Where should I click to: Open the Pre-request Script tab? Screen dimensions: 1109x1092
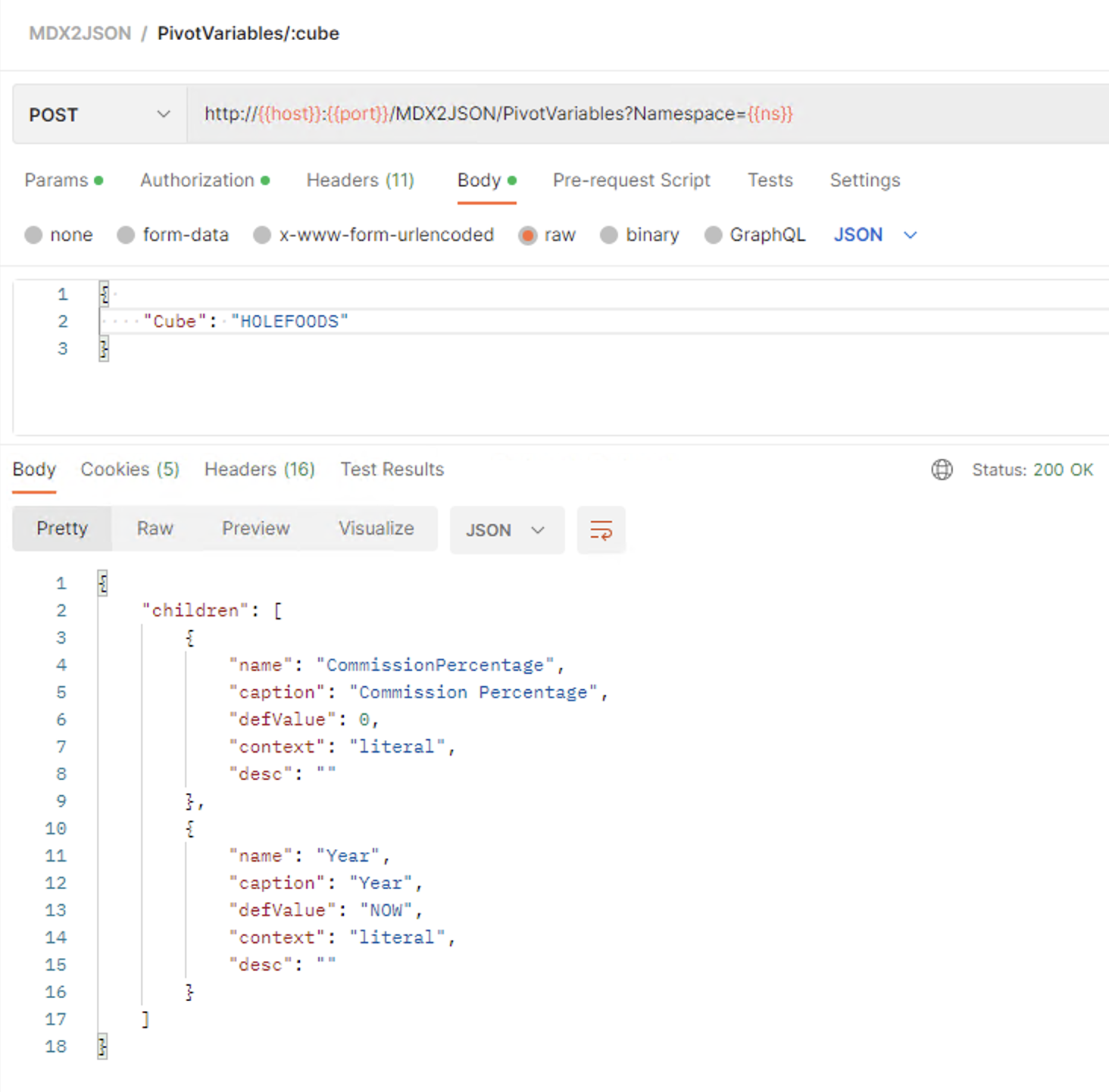632,180
